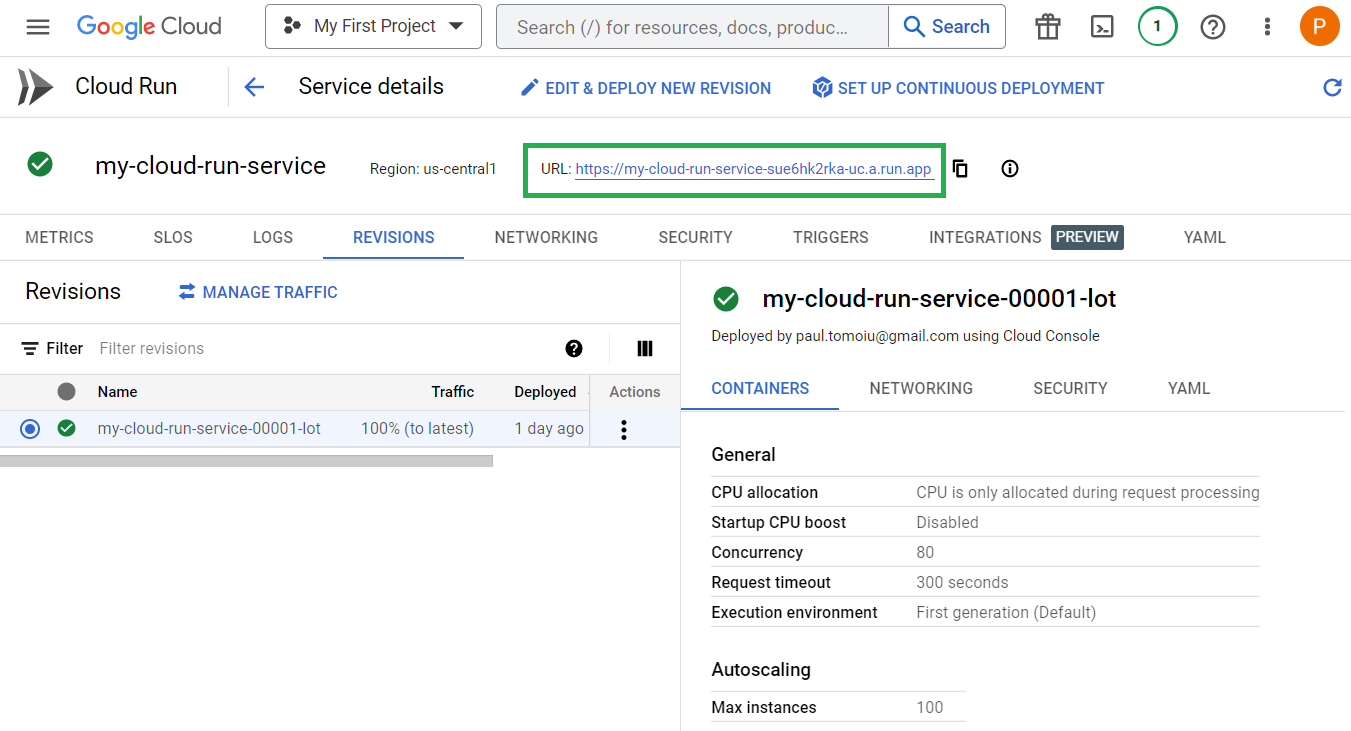Switch to the Triggers tab
Image resolution: width=1351 pixels, height=731 pixels.
[x=831, y=237]
